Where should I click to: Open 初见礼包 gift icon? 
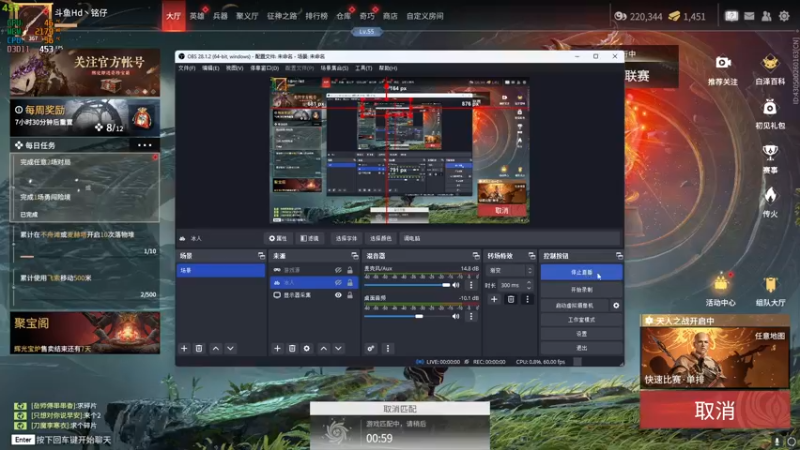click(770, 108)
